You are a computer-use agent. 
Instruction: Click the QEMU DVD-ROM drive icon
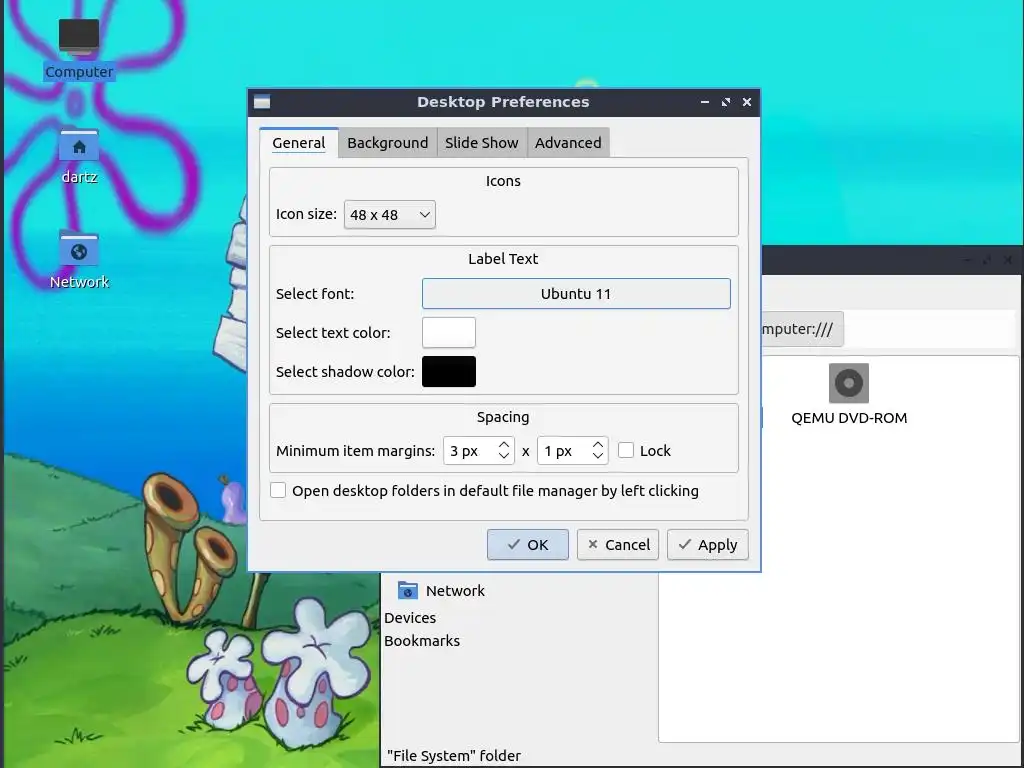coord(848,383)
